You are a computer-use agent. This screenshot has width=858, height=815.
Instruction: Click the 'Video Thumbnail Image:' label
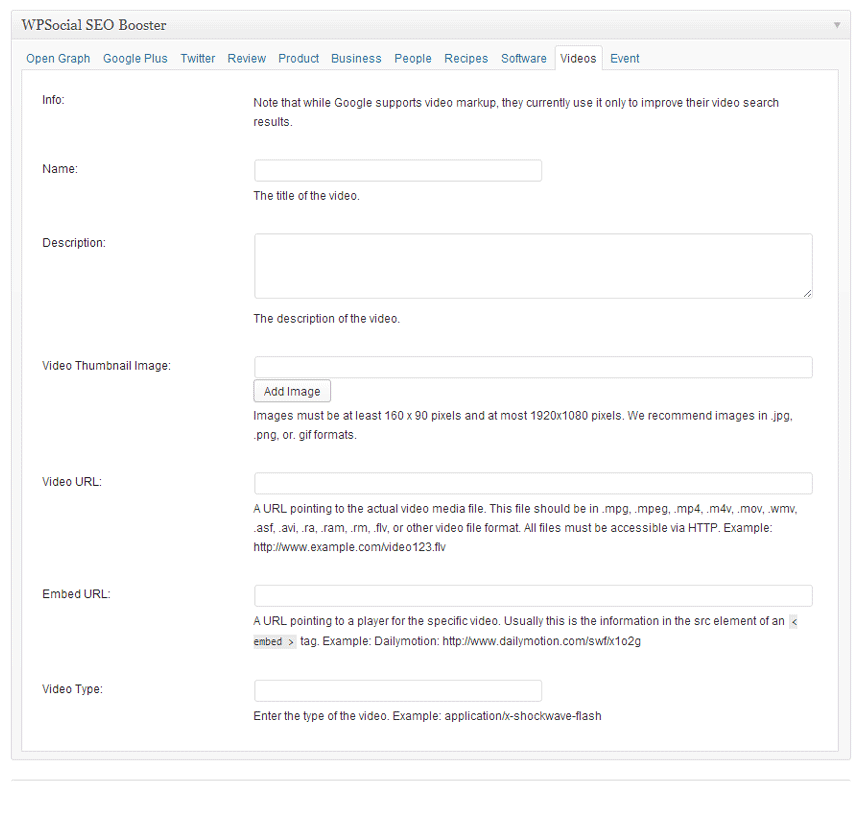106,366
